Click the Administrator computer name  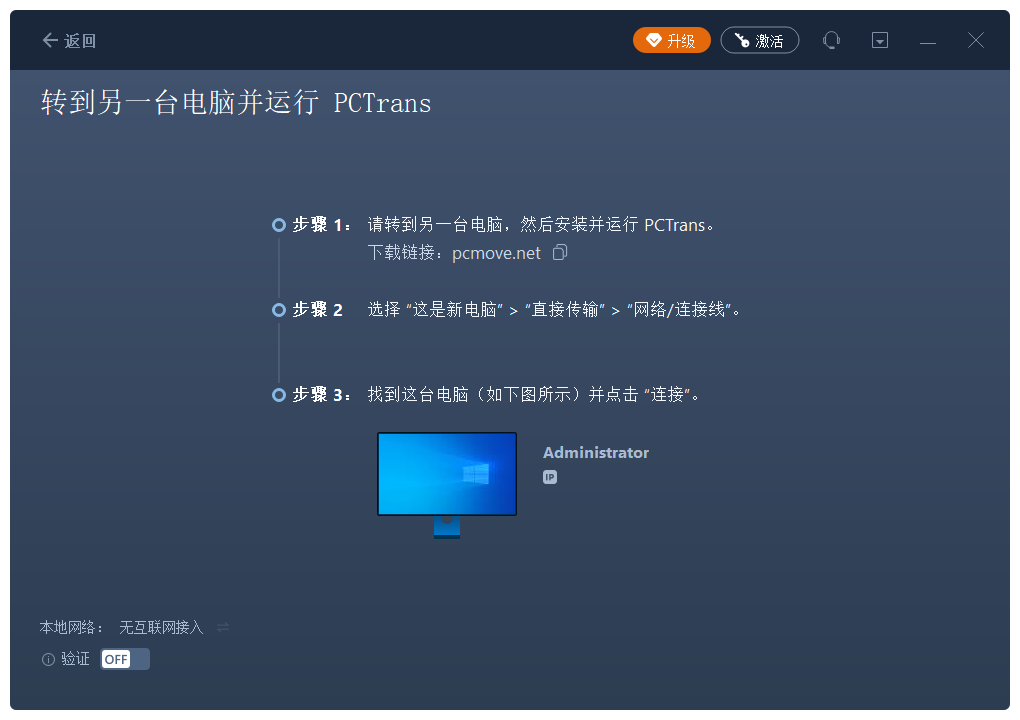(x=596, y=453)
